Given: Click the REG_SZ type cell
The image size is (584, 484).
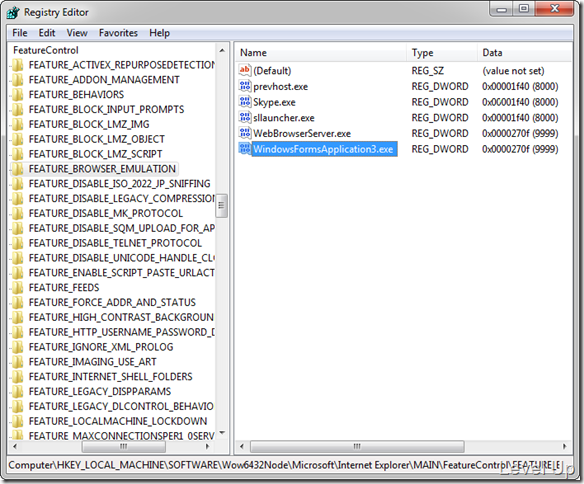Looking at the screenshot, I should point(427,71).
